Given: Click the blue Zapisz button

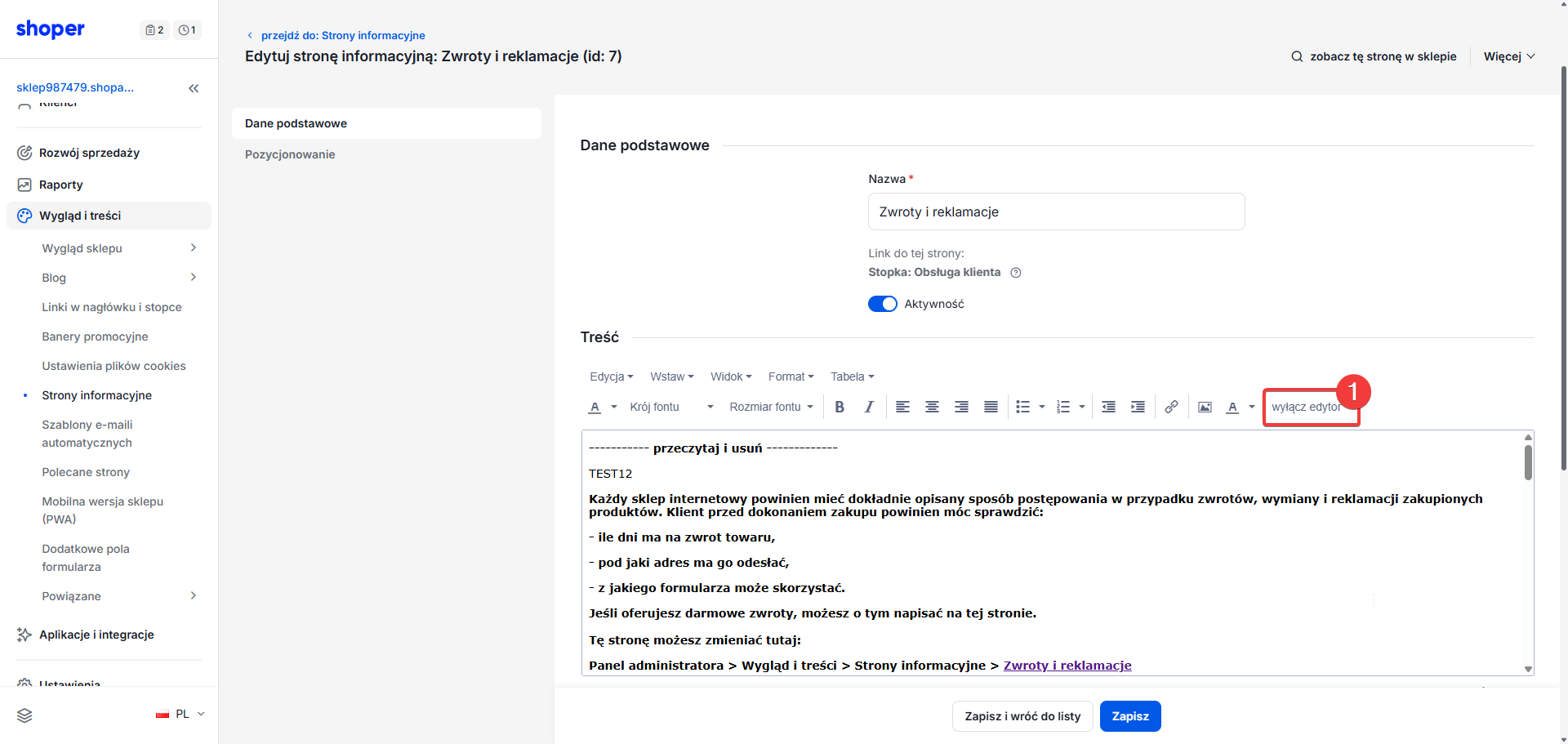Looking at the screenshot, I should click(1130, 716).
